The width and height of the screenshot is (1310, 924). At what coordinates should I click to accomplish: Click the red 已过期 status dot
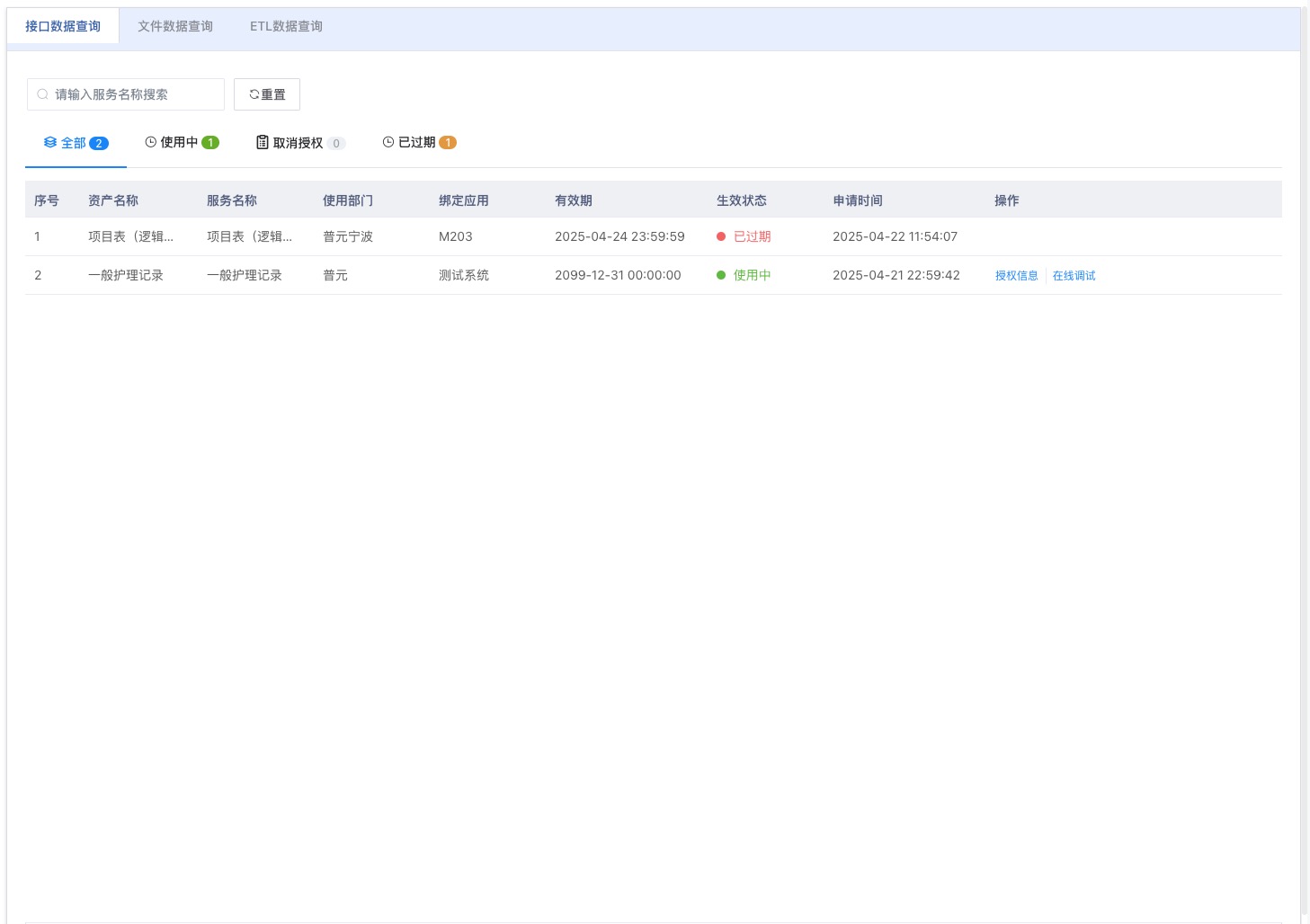[721, 236]
